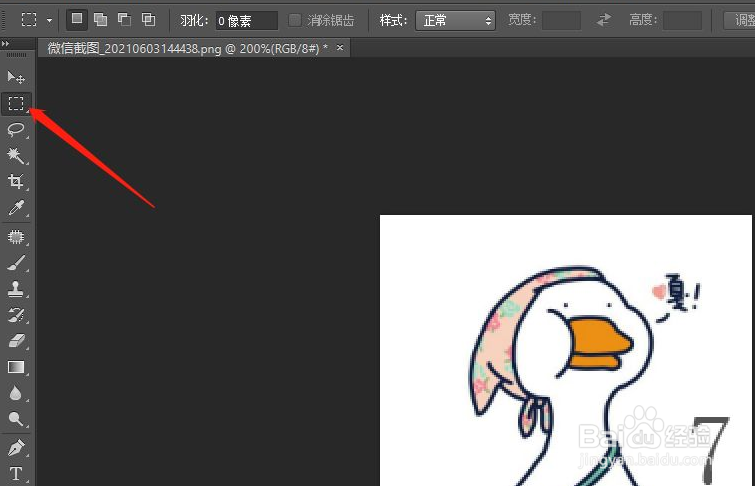
Task: Click the height (高度) input field
Action: pyautogui.click(x=682, y=21)
